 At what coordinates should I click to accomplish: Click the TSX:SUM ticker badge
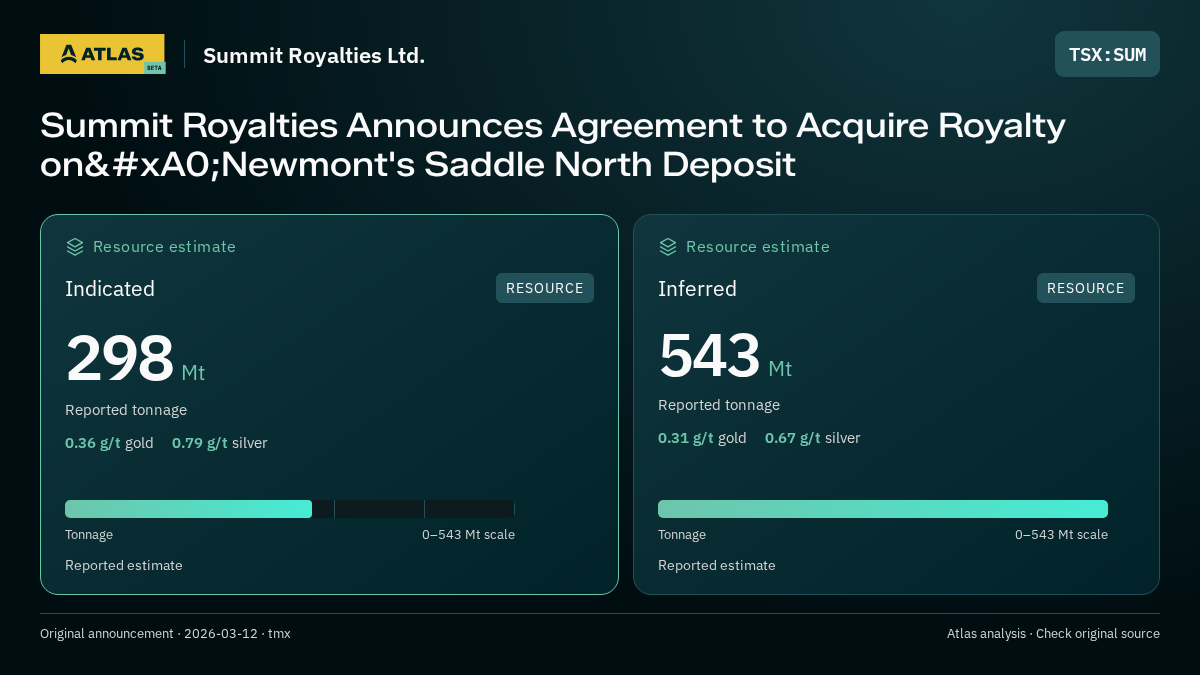1107,54
